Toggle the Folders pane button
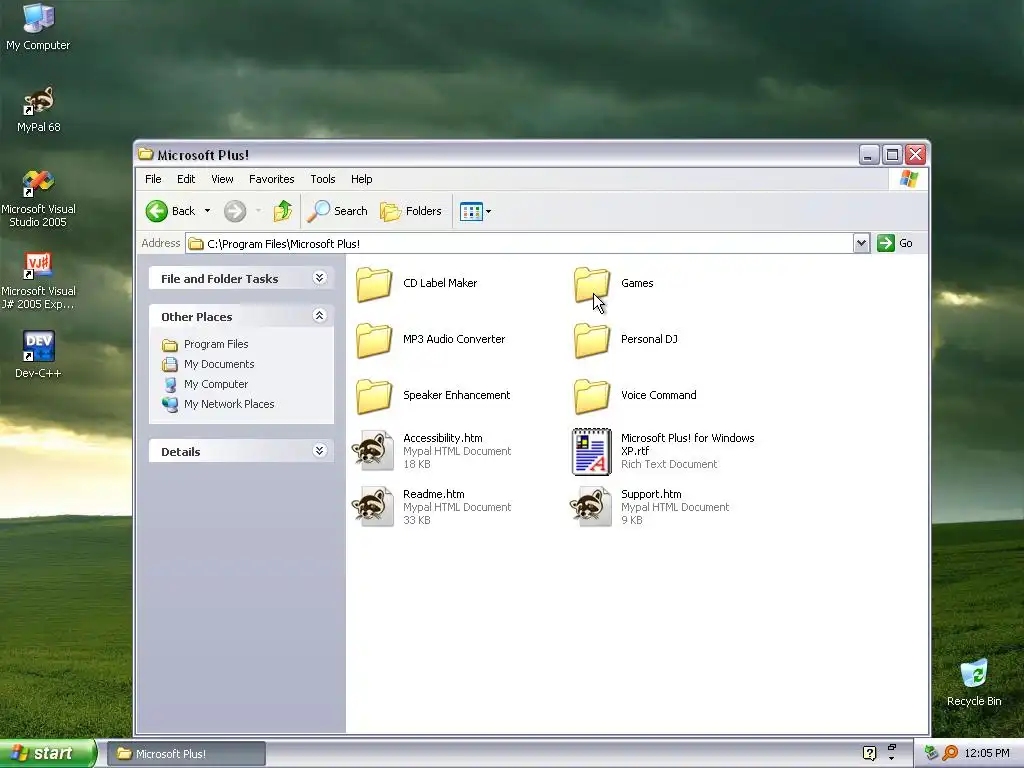 411,211
